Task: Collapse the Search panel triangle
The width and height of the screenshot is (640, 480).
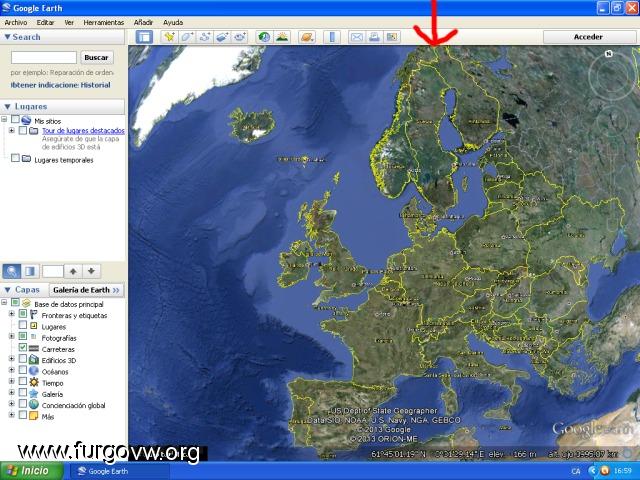Action: 7,37
